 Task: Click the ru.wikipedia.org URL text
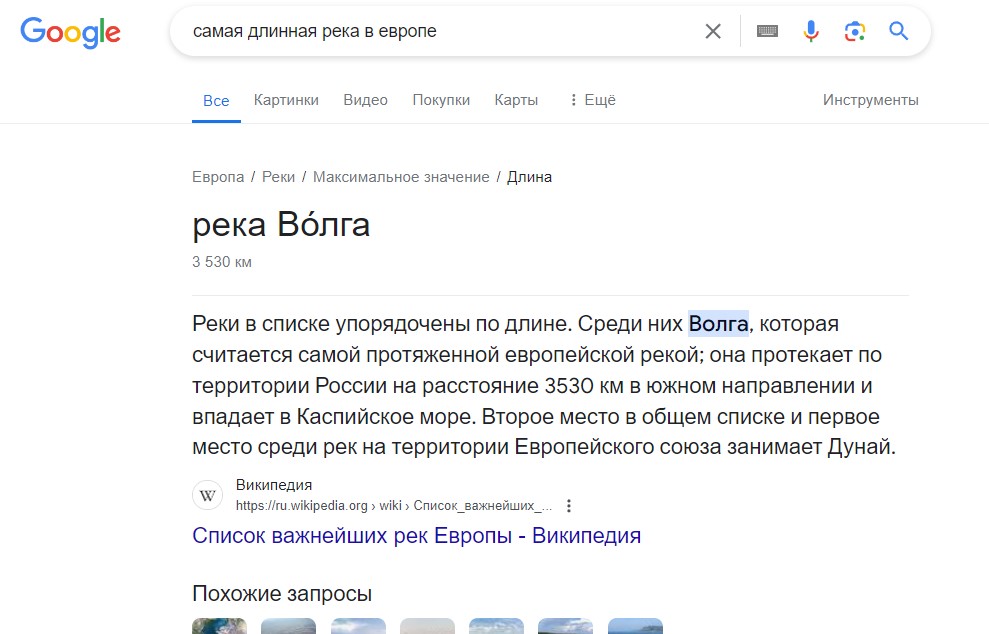click(394, 505)
